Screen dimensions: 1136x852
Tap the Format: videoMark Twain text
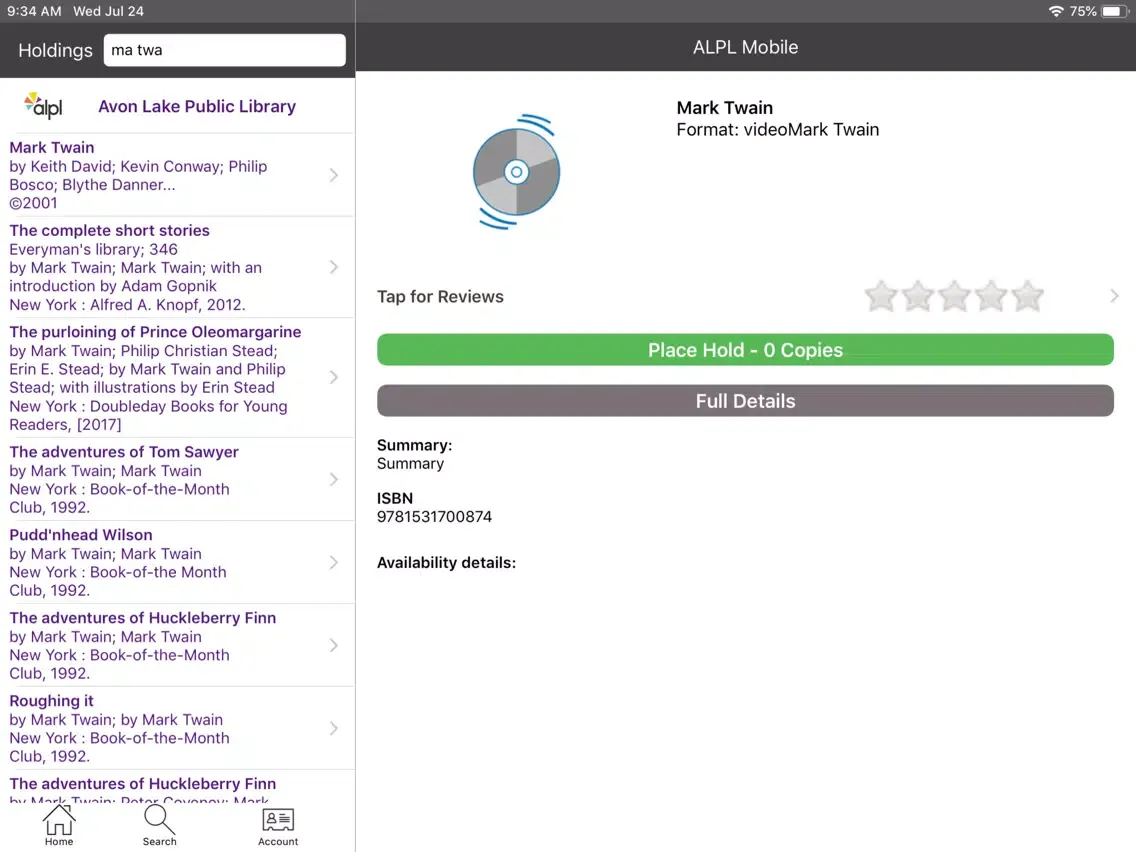[x=777, y=130]
